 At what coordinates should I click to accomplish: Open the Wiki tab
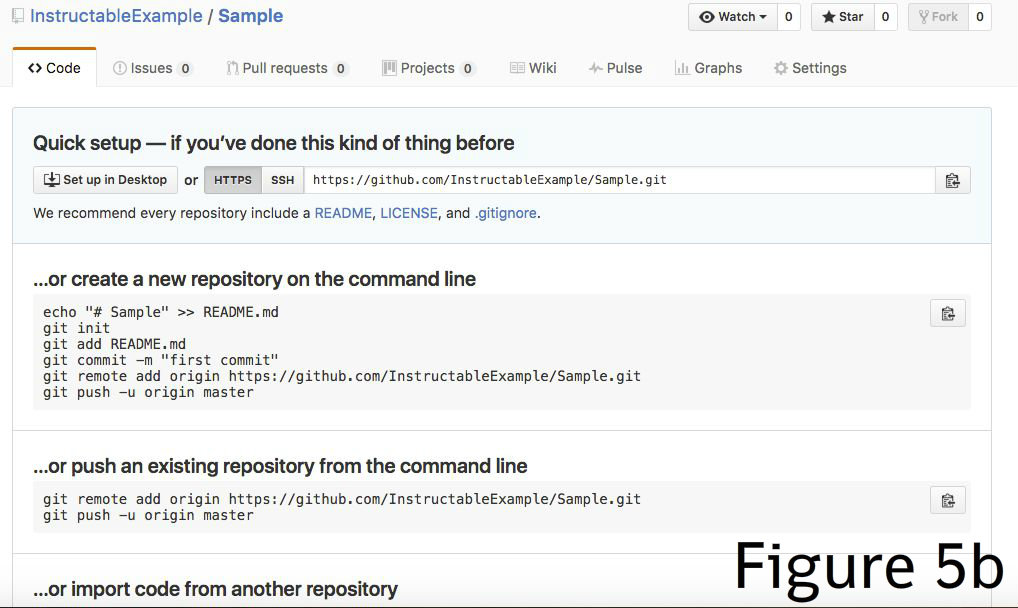click(533, 68)
